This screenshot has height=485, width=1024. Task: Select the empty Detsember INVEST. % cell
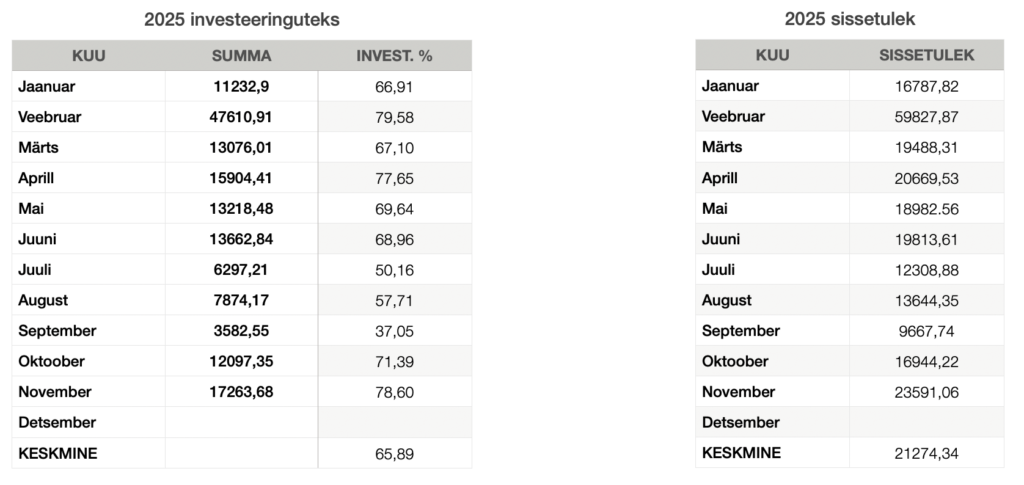(x=394, y=422)
